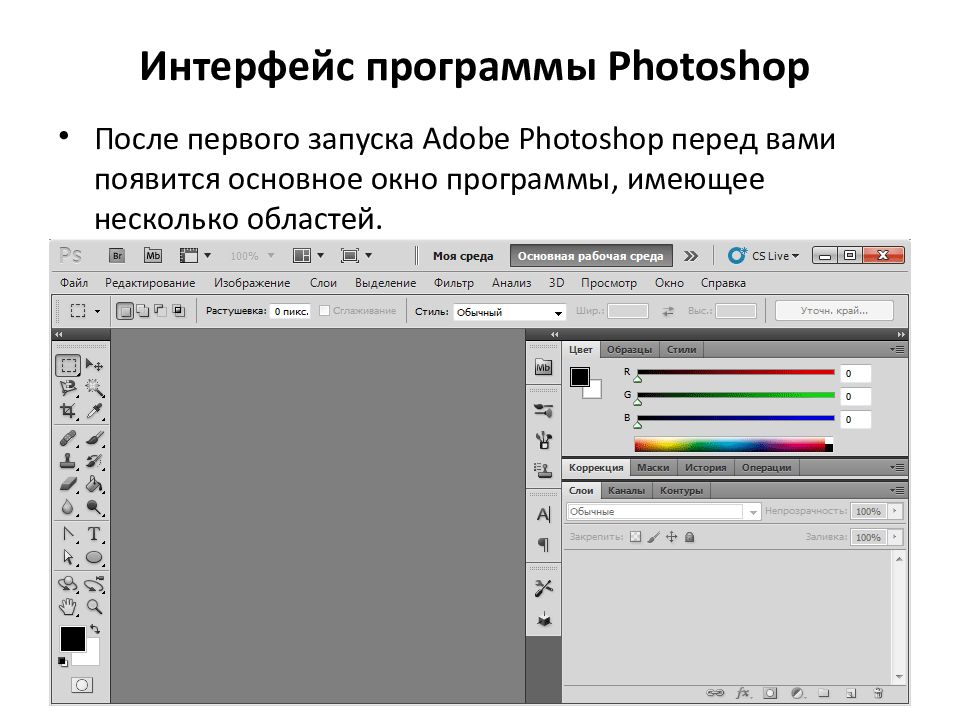
Task: Switch to Основная рабочая среда workspace
Action: click(591, 256)
